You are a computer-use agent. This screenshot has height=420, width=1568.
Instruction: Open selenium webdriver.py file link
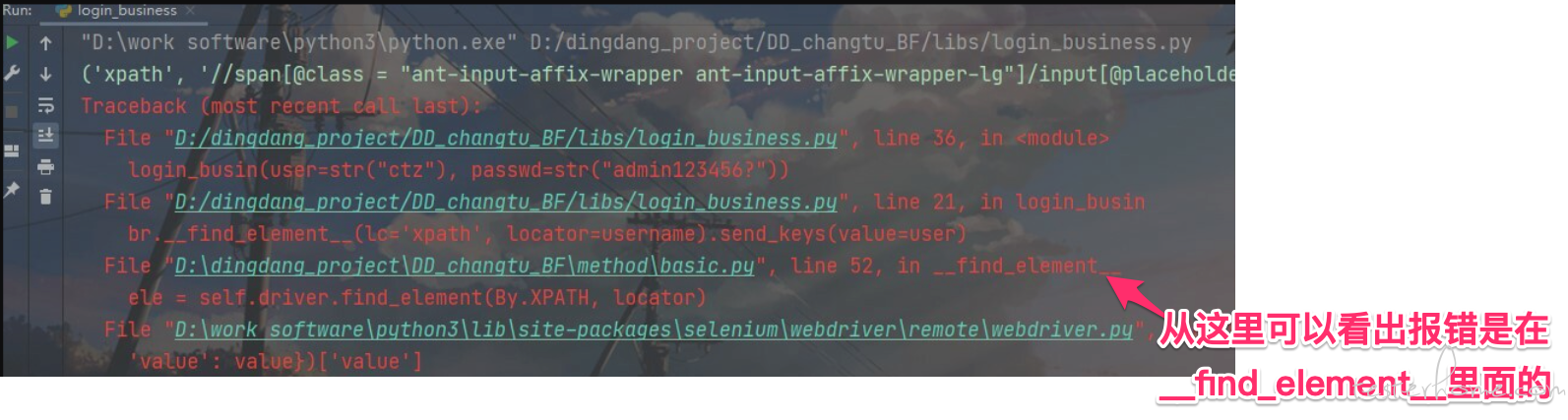(x=655, y=330)
